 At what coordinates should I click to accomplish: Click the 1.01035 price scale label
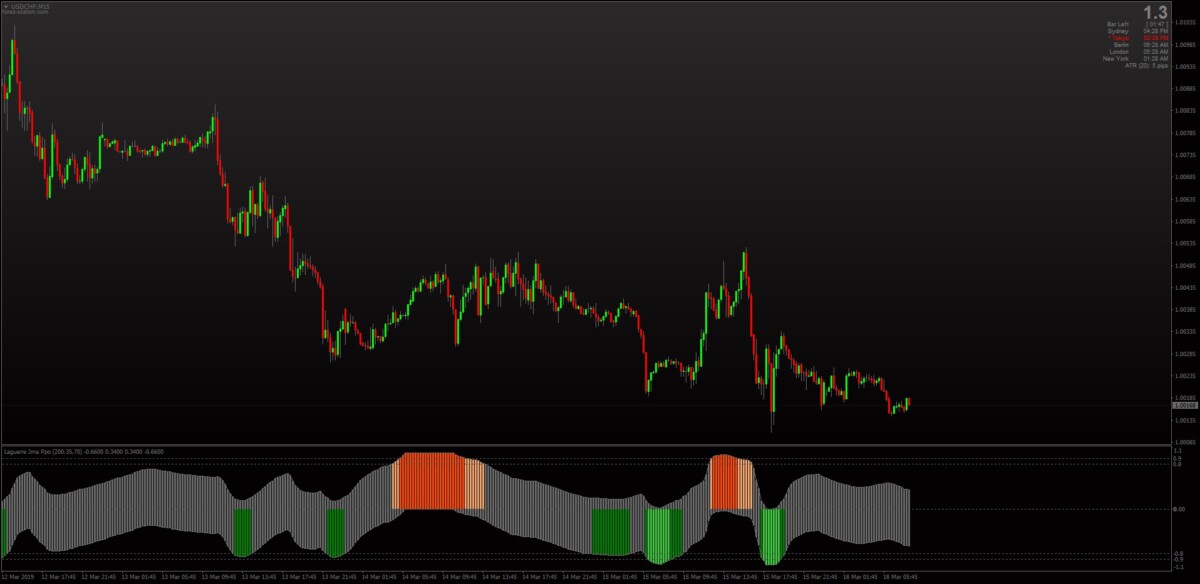click(x=1185, y=21)
